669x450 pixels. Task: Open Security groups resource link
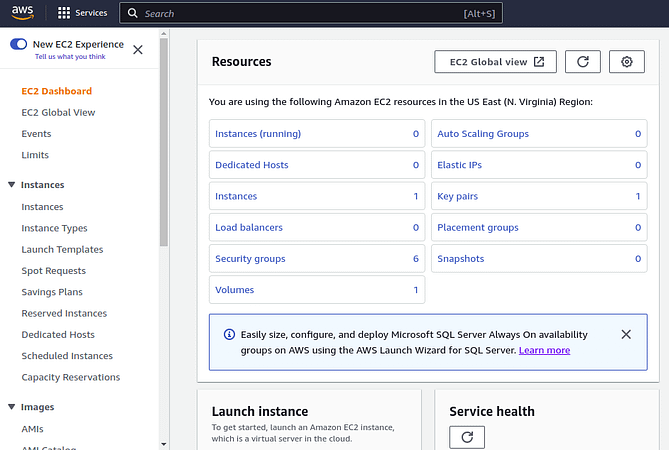[x=250, y=259]
